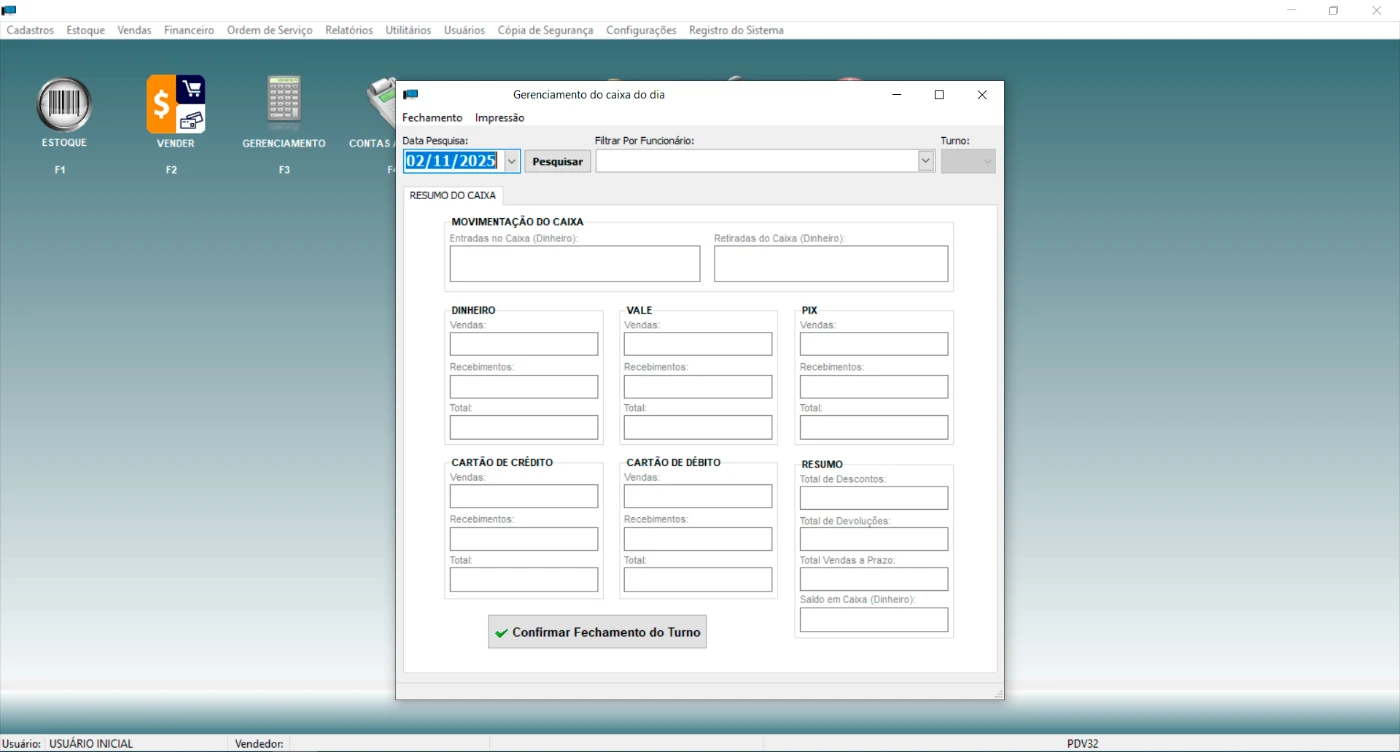The image size is (1400, 752).
Task: Open the Impressão menu
Action: tap(499, 118)
